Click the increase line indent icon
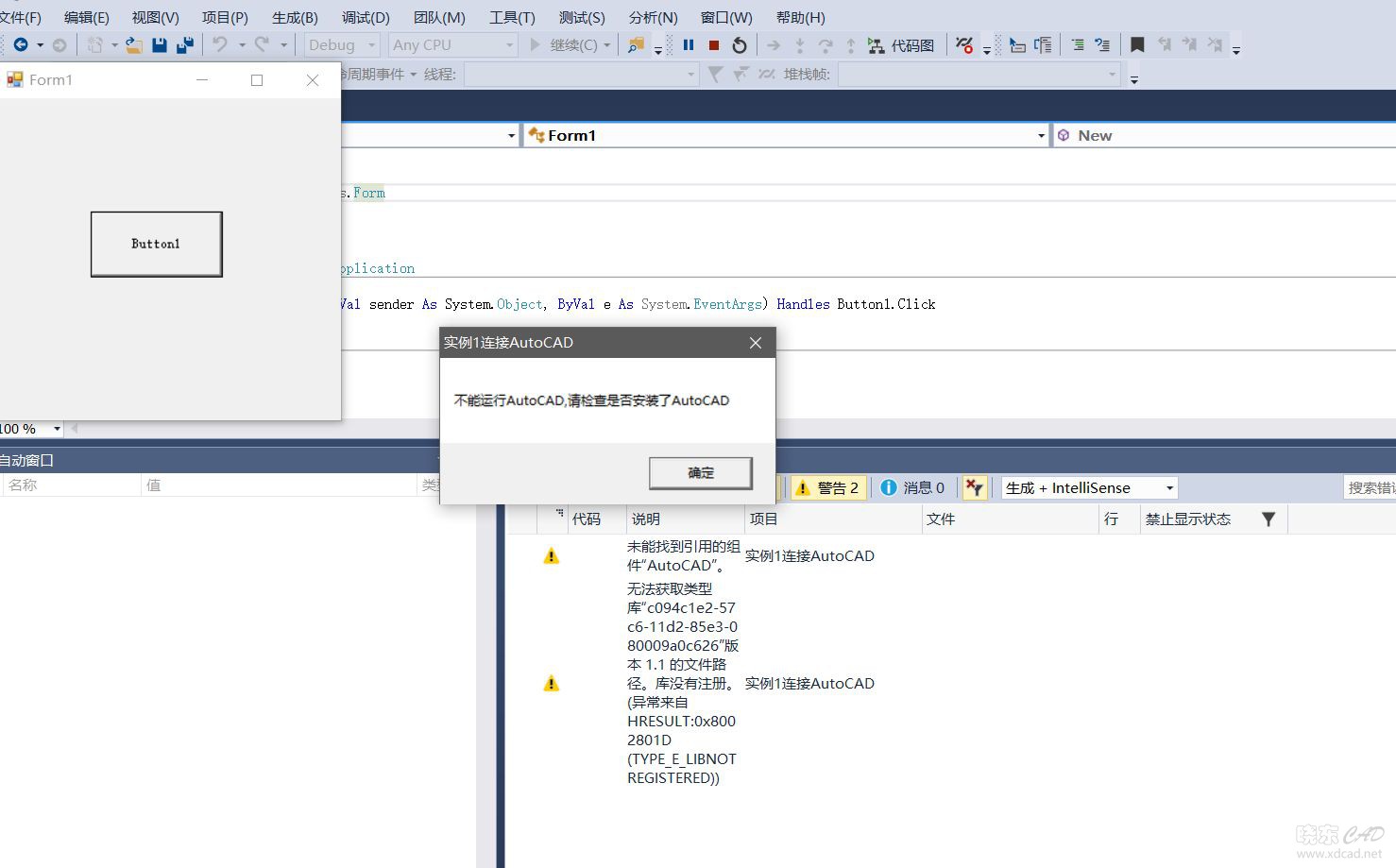Viewport: 1396px width, 868px height. [x=1078, y=44]
